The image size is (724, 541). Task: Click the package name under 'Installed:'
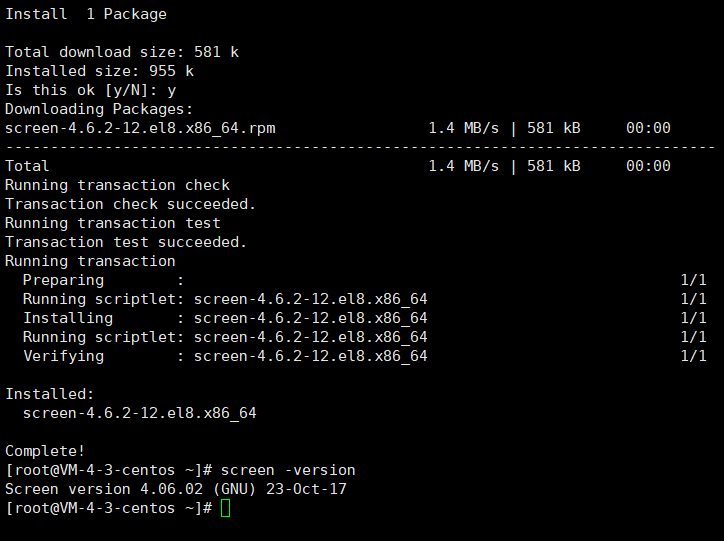[140, 413]
